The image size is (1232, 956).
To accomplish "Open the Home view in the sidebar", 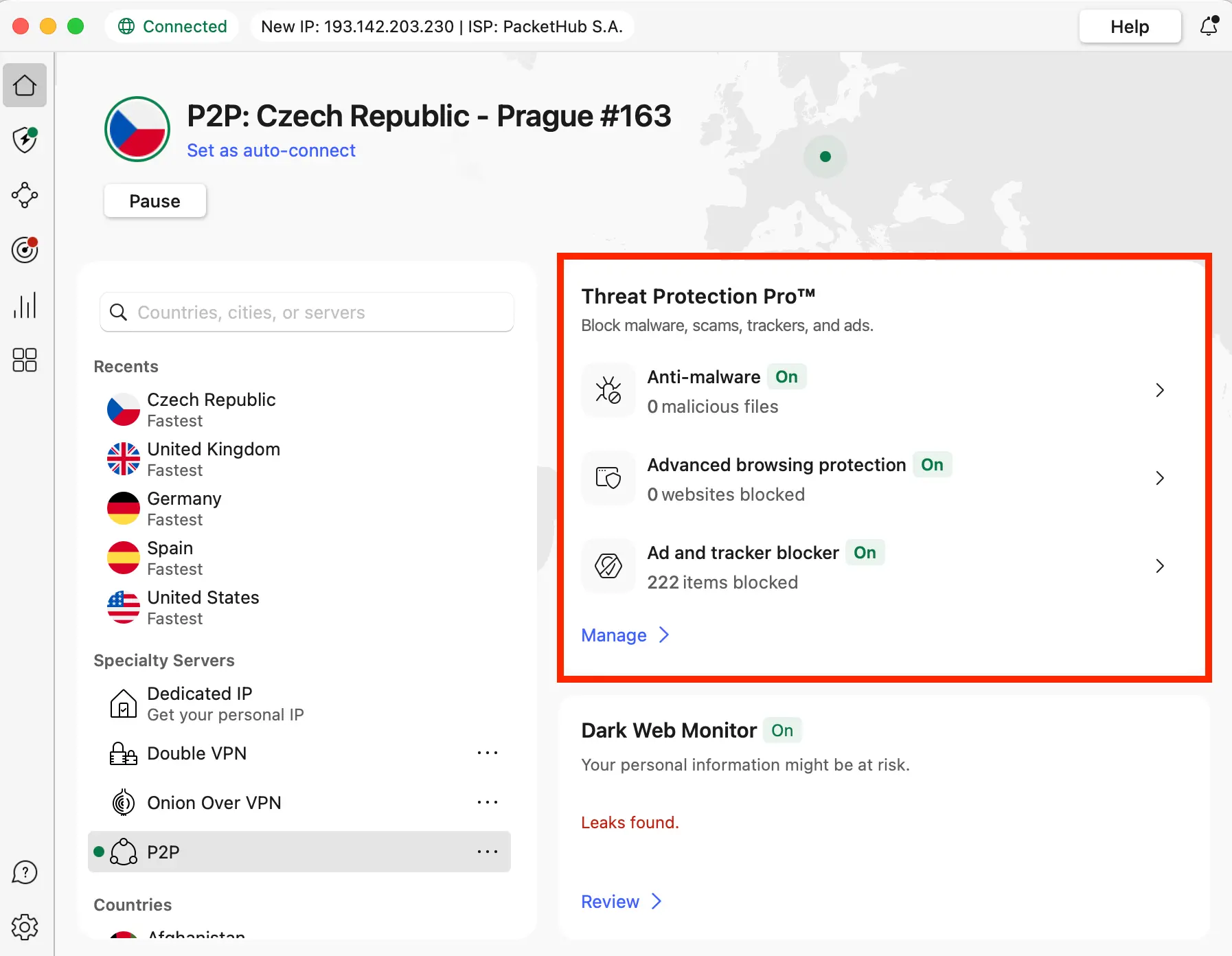I will tap(25, 85).
